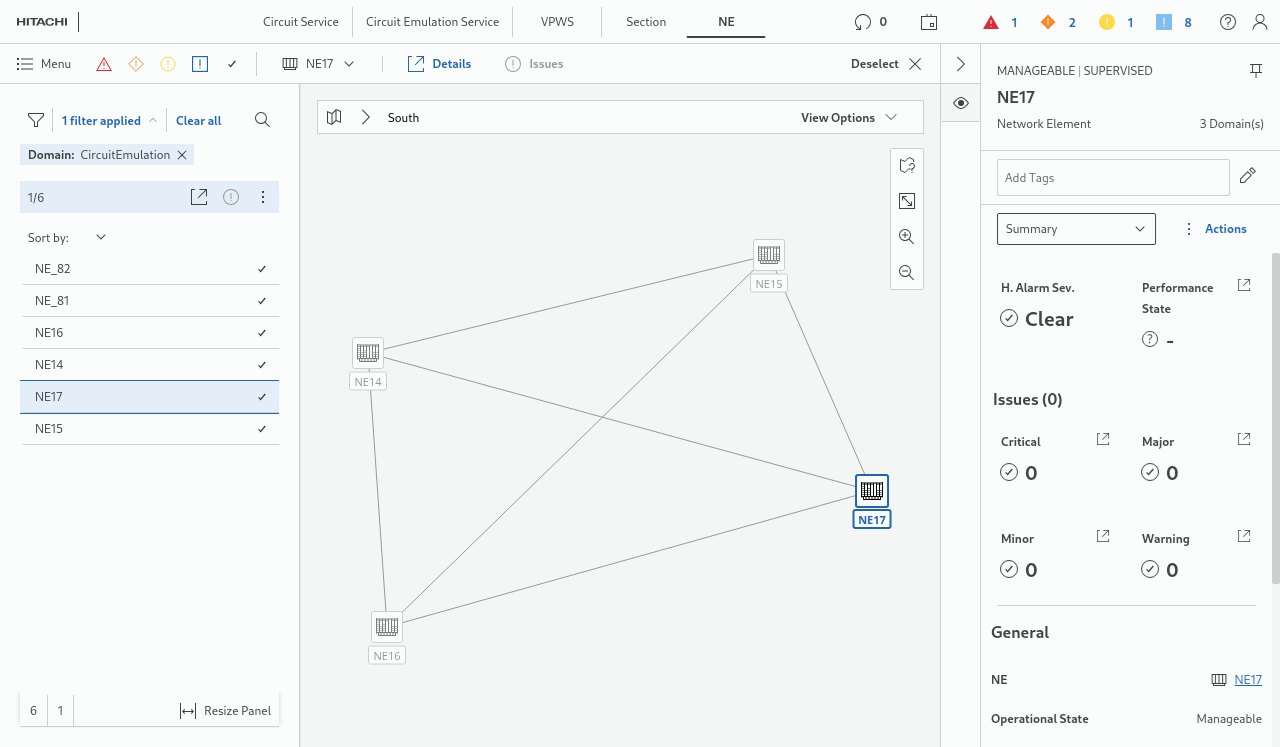Select the NE16 node on the map

point(387,627)
